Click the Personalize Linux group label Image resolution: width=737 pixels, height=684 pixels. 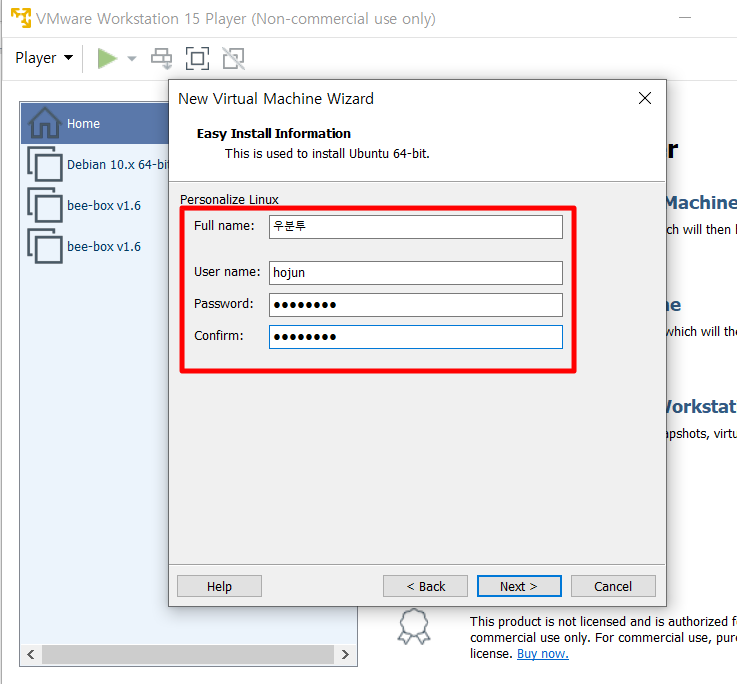(x=229, y=199)
